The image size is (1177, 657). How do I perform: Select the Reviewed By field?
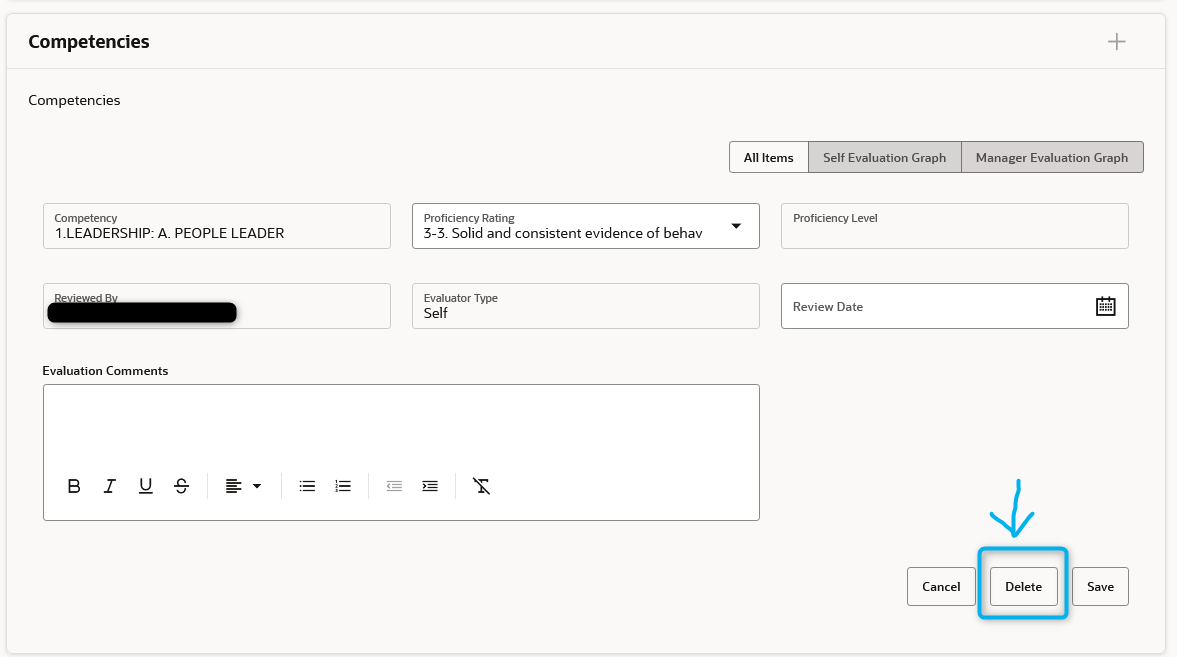(x=217, y=306)
